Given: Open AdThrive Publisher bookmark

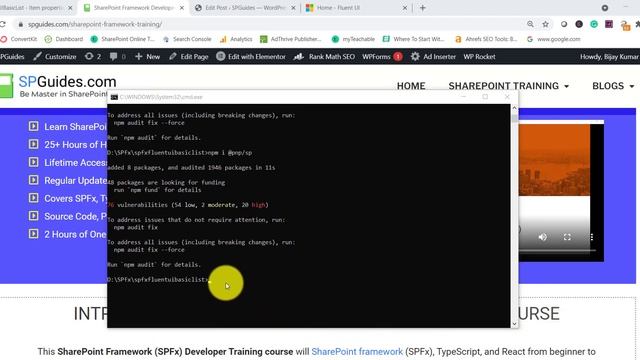Looking at the screenshot, I should click(x=291, y=39).
